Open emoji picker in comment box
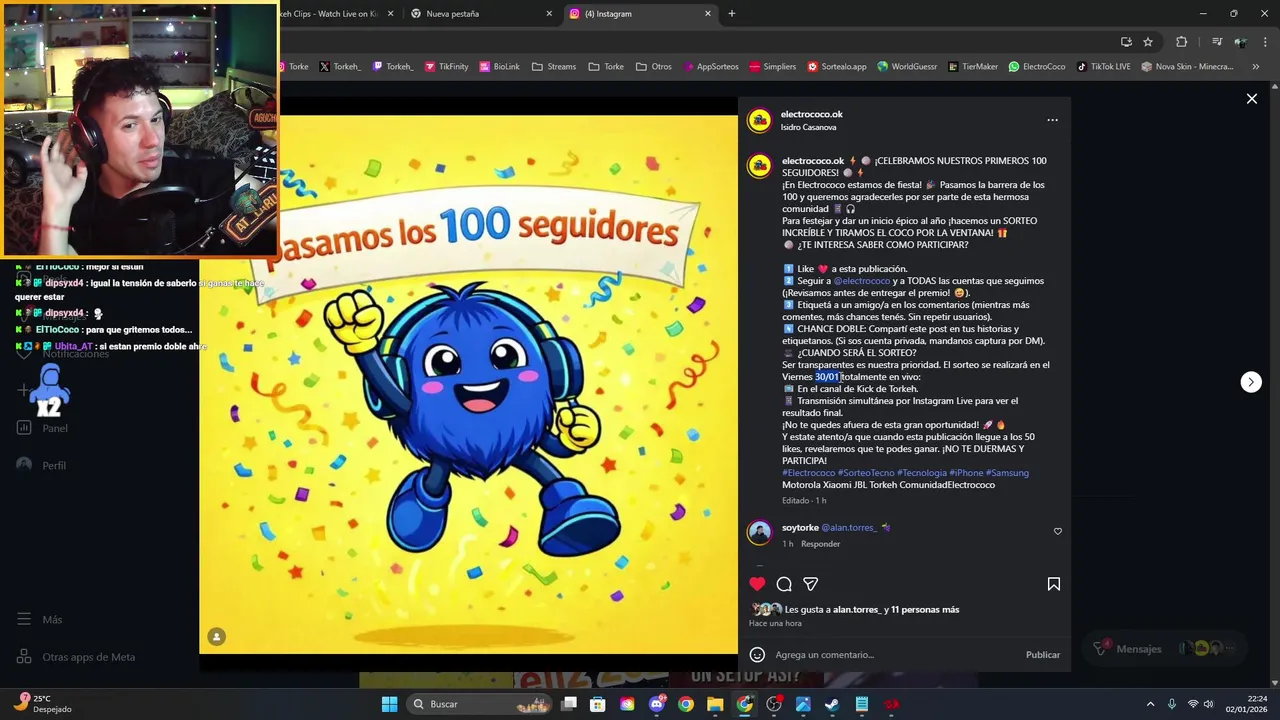 (757, 654)
